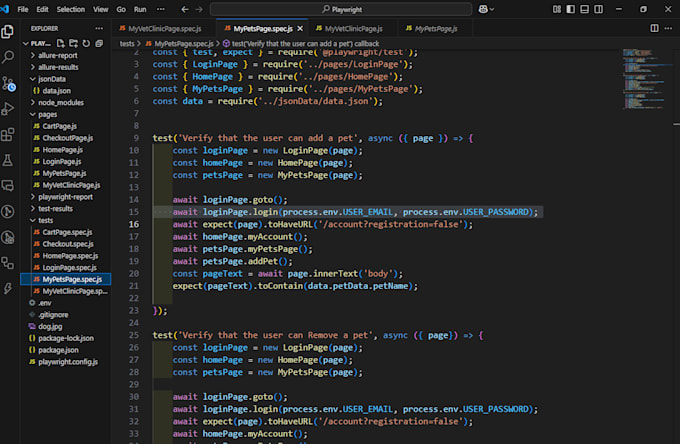Open the title bar overflow menu ellipsis
The width and height of the screenshot is (680, 444).
161,9
